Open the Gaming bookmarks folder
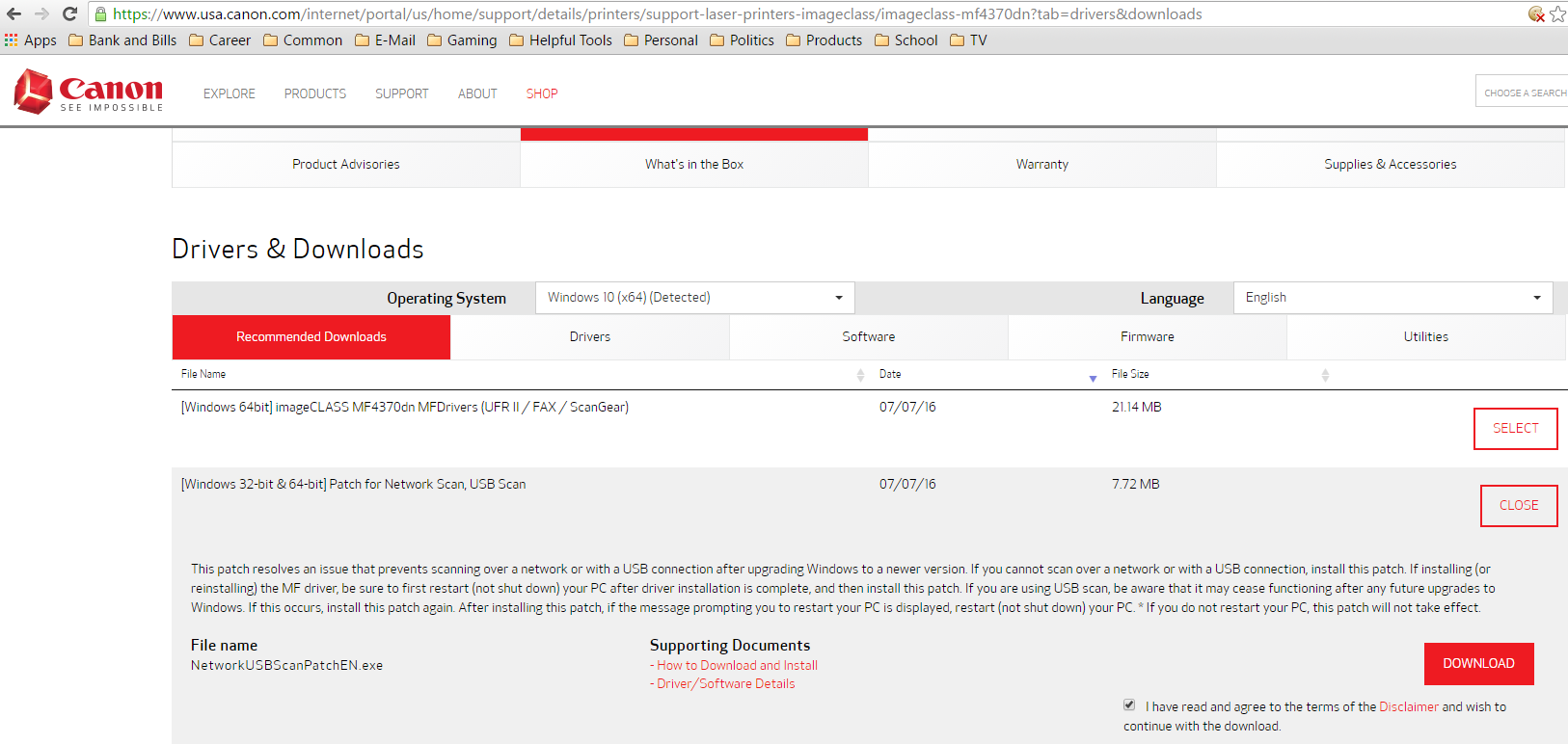 [x=462, y=40]
